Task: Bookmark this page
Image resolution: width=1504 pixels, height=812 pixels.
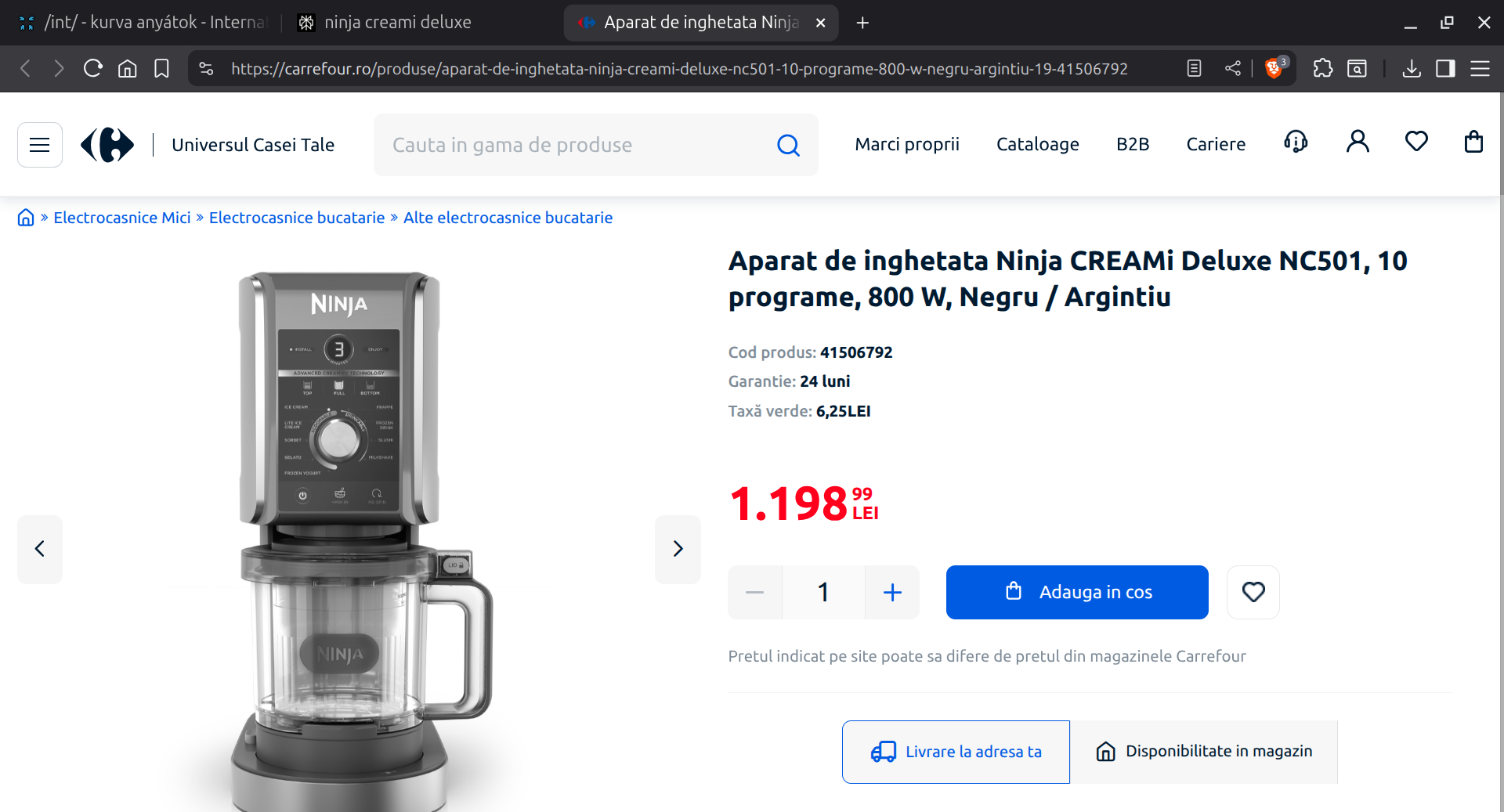Action: [161, 69]
